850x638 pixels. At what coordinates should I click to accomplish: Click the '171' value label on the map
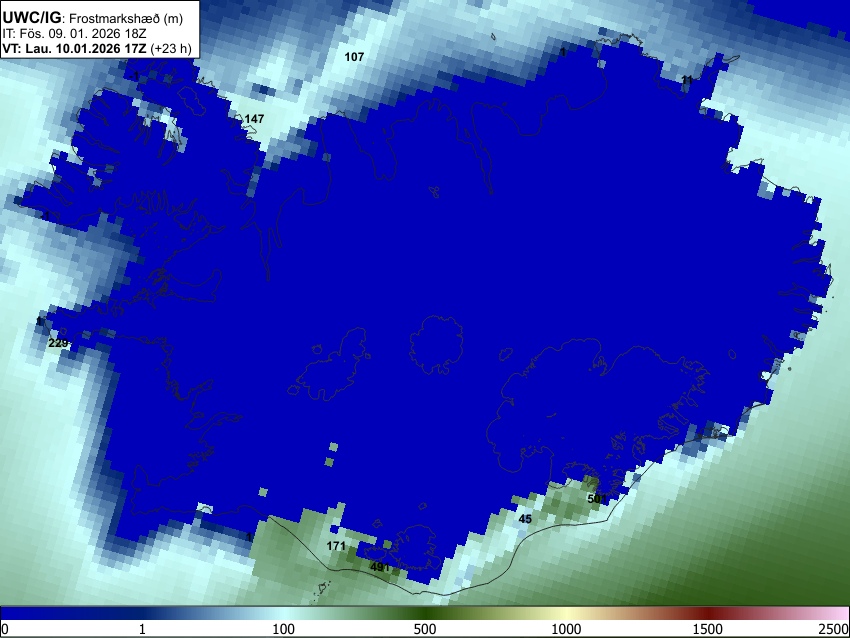336,546
